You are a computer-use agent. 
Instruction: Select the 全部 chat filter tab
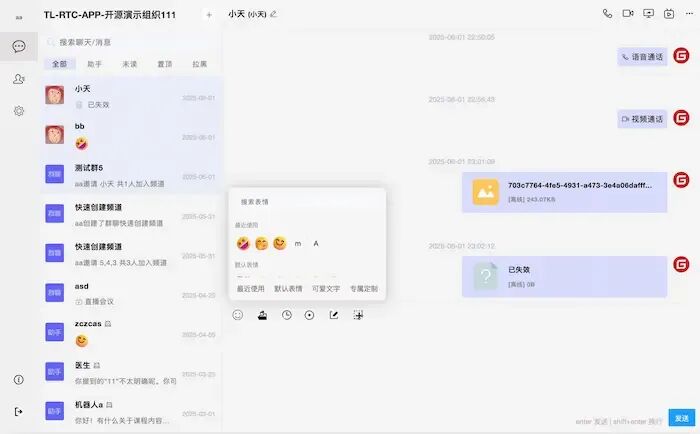[59, 64]
